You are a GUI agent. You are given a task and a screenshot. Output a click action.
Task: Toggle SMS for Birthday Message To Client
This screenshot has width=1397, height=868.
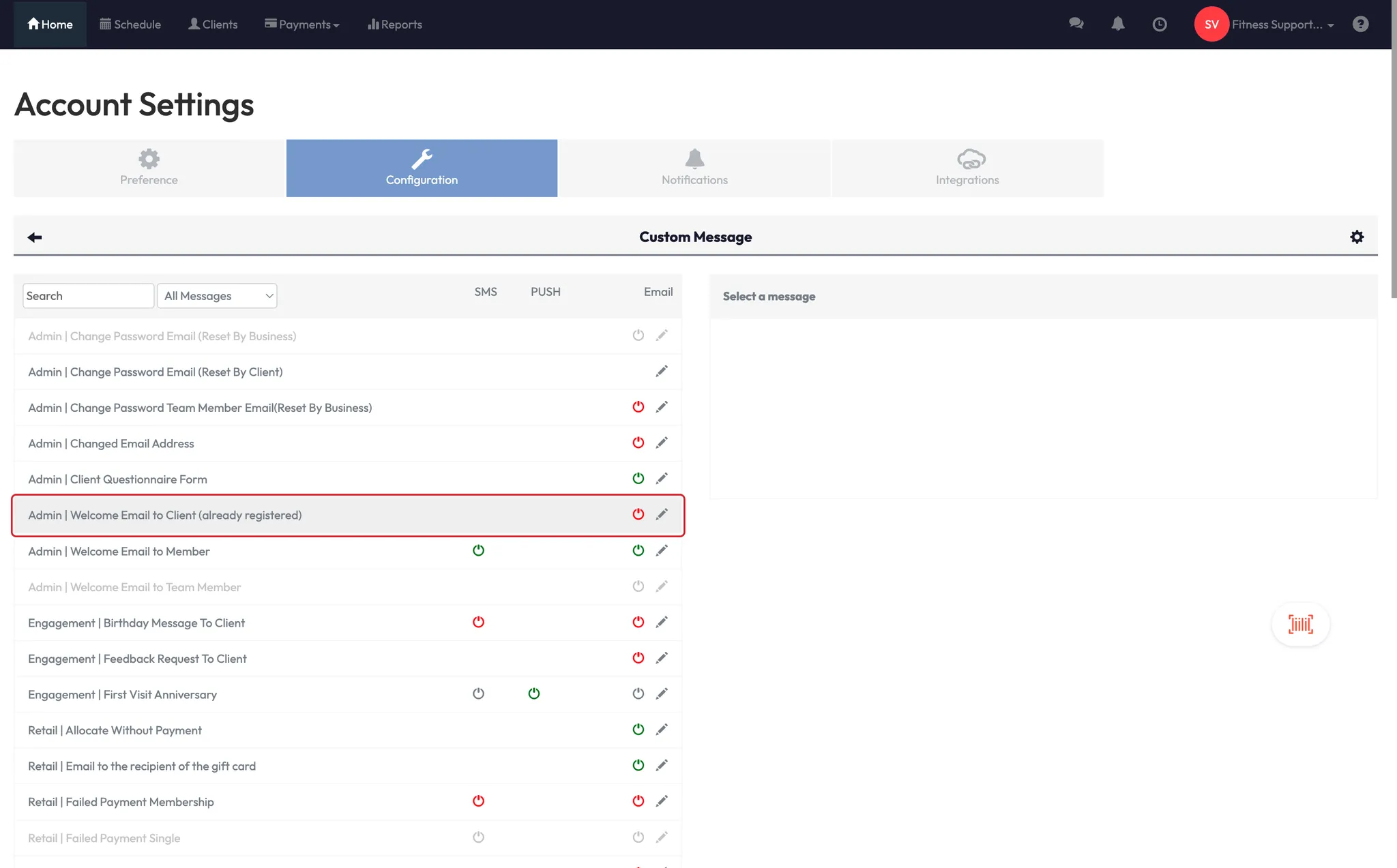tap(478, 622)
